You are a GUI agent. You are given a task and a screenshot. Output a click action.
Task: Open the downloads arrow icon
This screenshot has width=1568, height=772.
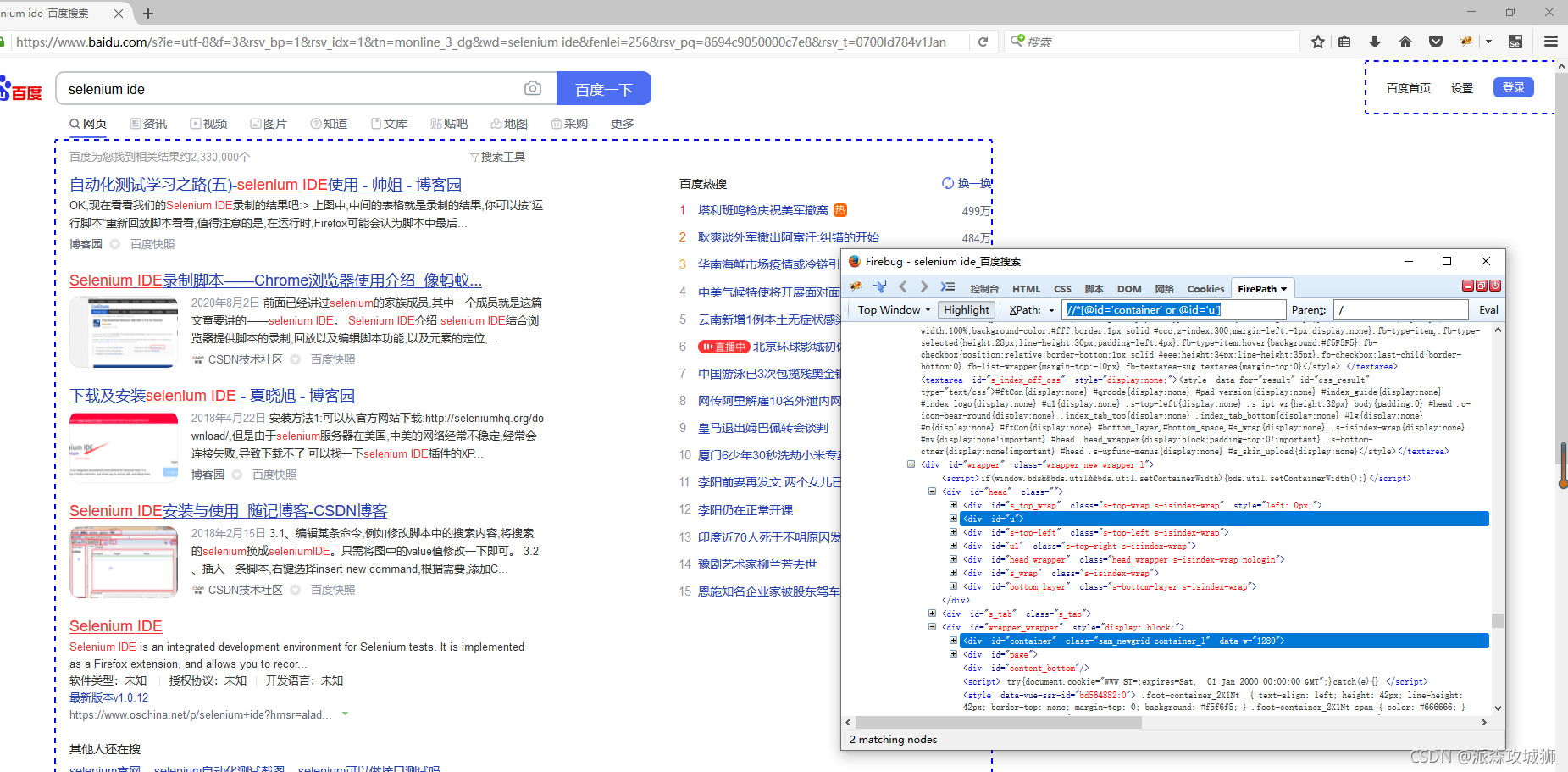(x=1375, y=42)
